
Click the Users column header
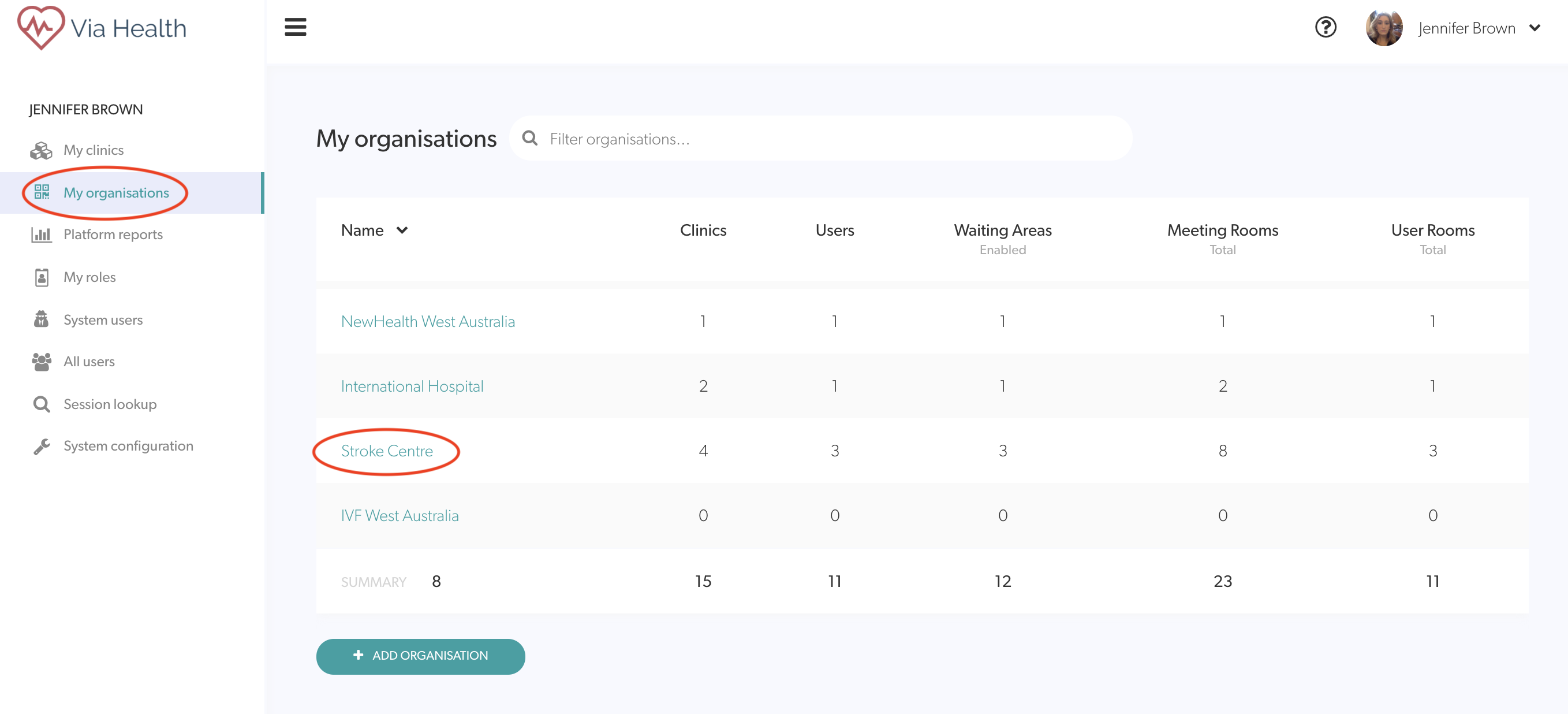tap(835, 230)
